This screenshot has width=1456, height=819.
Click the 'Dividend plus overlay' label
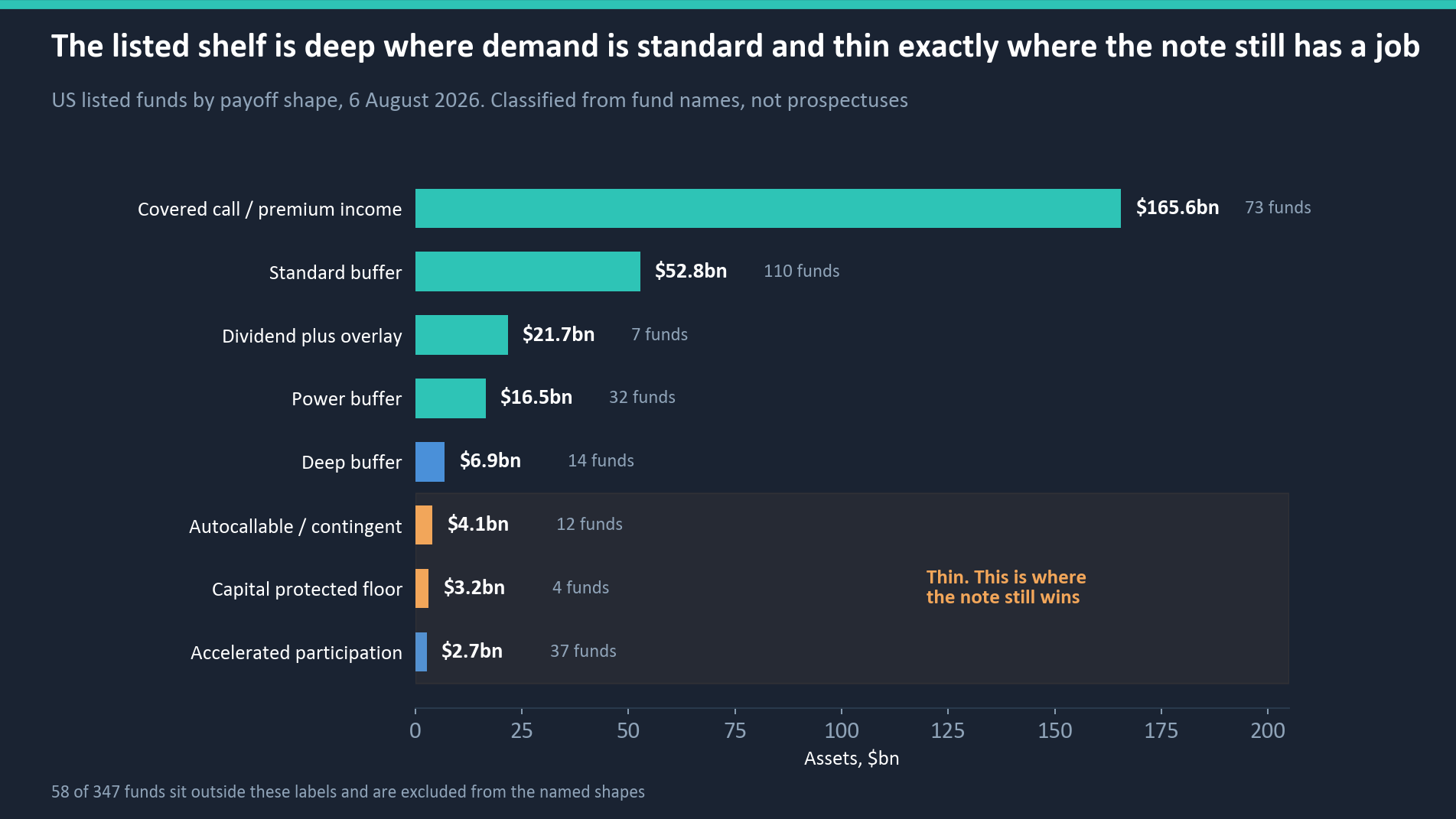point(311,336)
